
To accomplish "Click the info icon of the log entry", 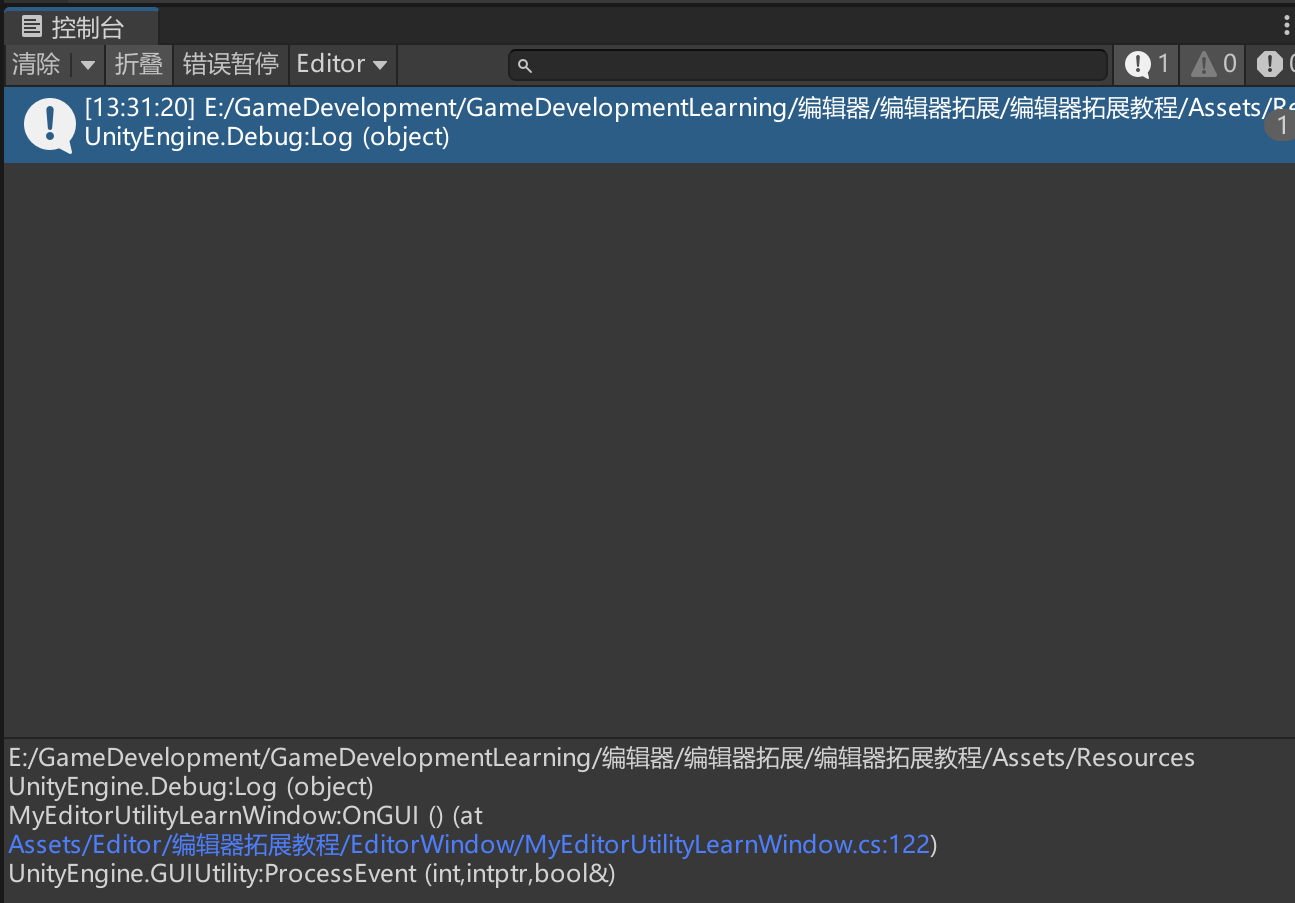I will pyautogui.click(x=49, y=124).
